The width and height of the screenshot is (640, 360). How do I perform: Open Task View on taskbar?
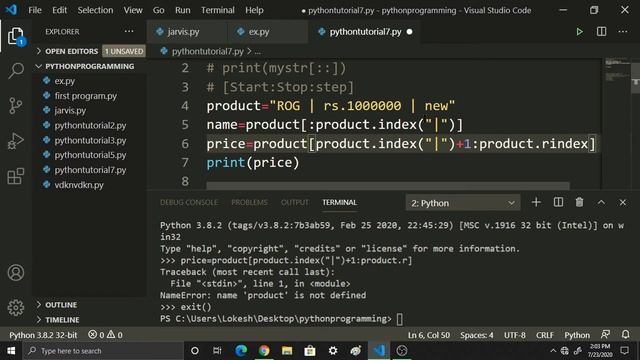(x=217, y=351)
